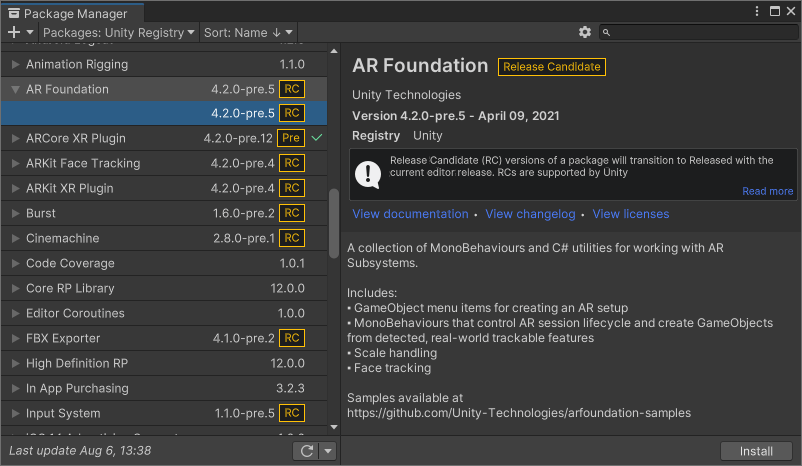This screenshot has width=802, height=466.
Task: Select the Animation Rigging package name
Action: click(x=77, y=64)
